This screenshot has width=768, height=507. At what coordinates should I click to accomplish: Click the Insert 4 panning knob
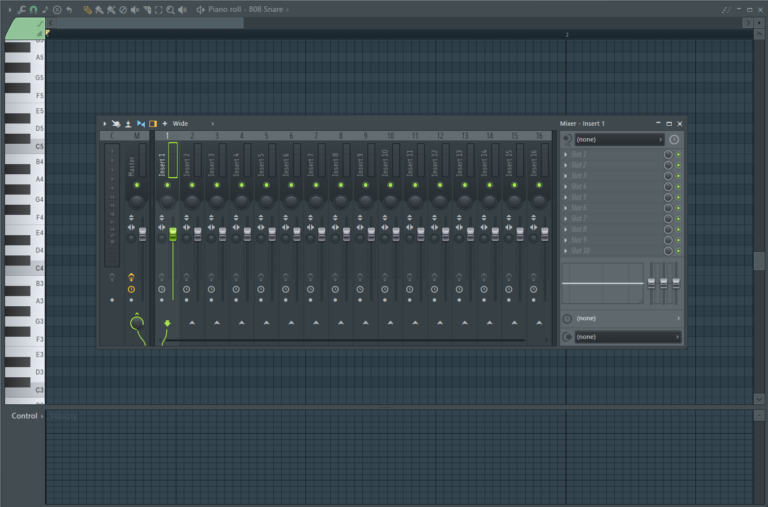[x=241, y=201]
